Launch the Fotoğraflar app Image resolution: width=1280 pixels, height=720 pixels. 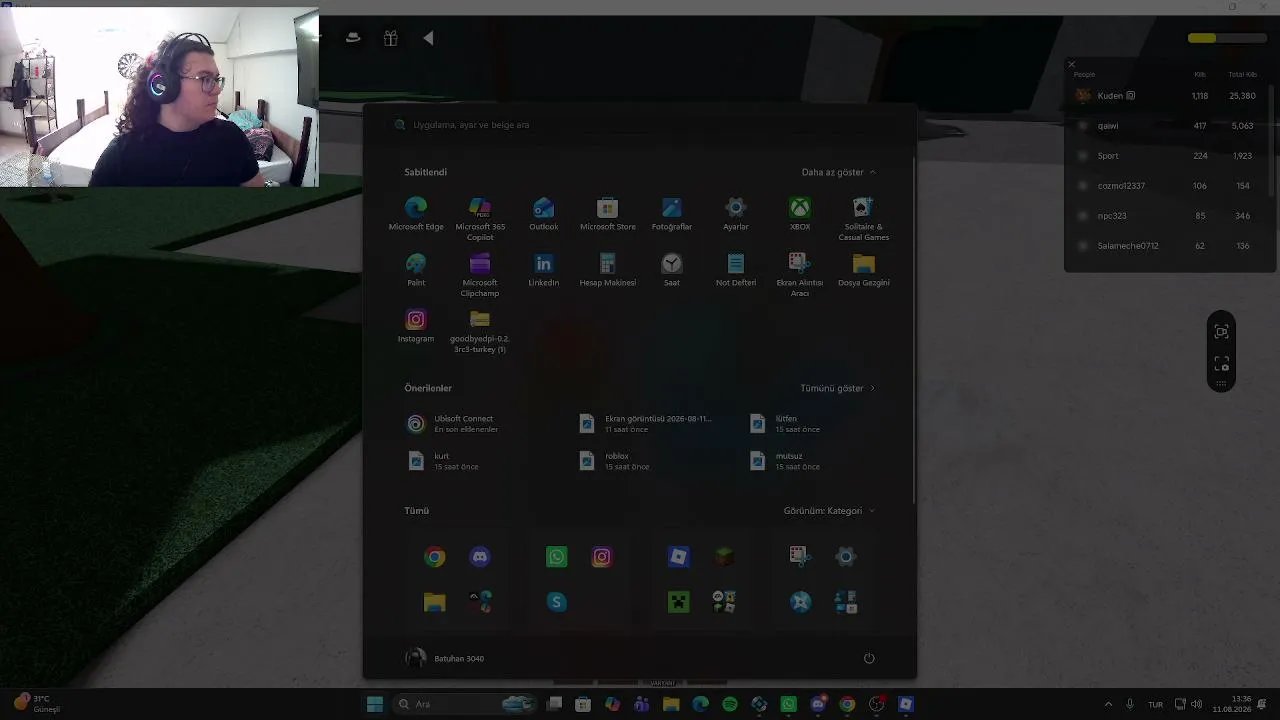coord(672,214)
